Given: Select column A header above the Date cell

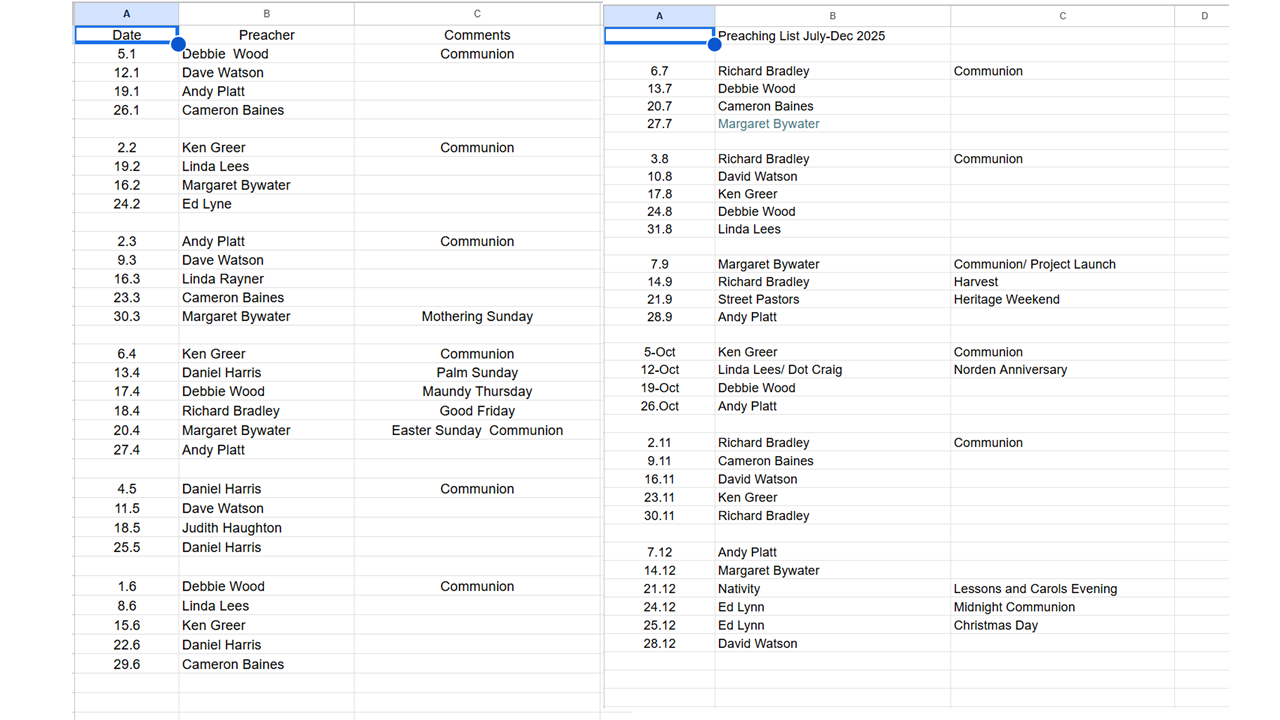Looking at the screenshot, I should point(127,14).
